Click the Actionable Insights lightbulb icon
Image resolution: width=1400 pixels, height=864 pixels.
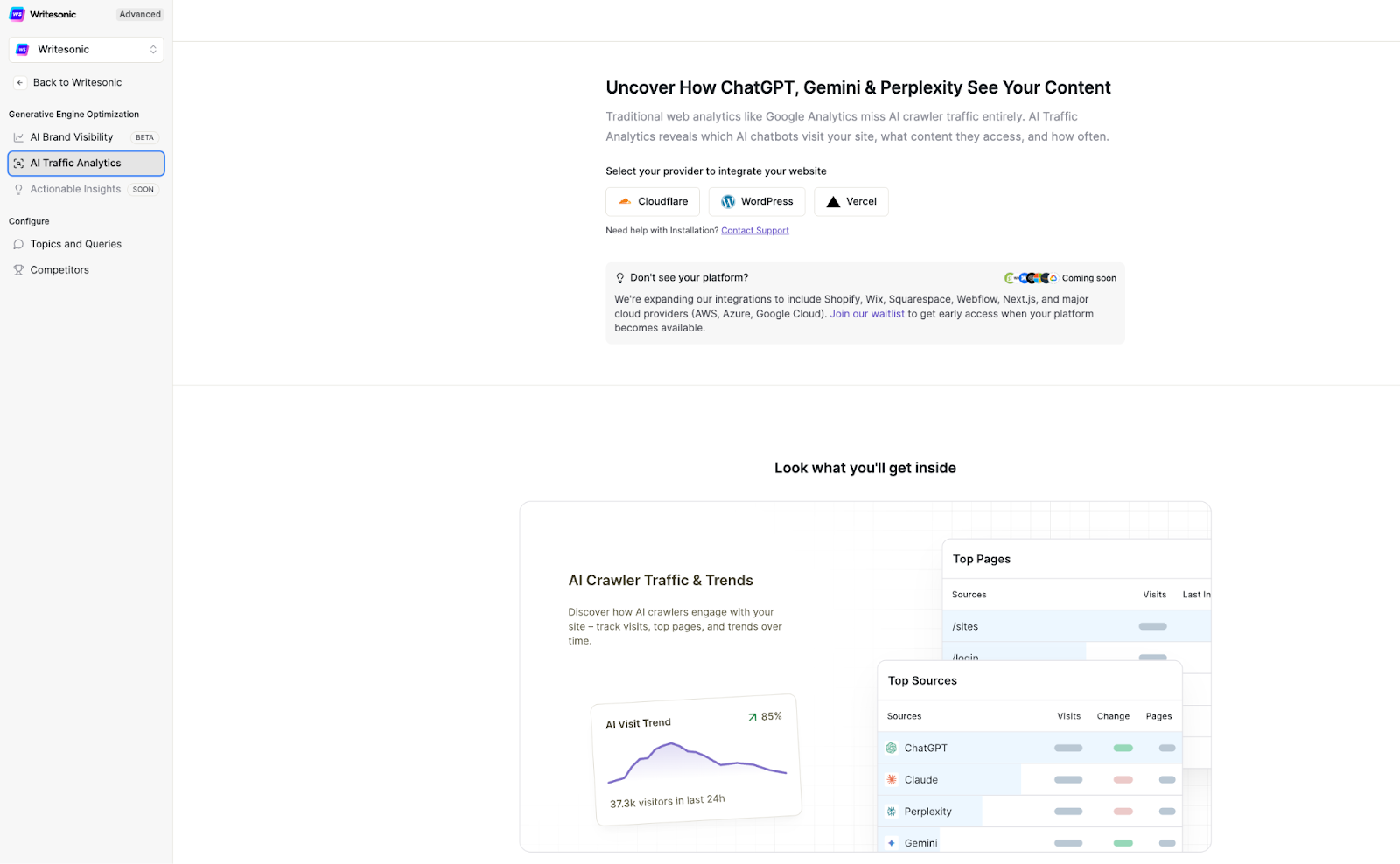pos(18,190)
